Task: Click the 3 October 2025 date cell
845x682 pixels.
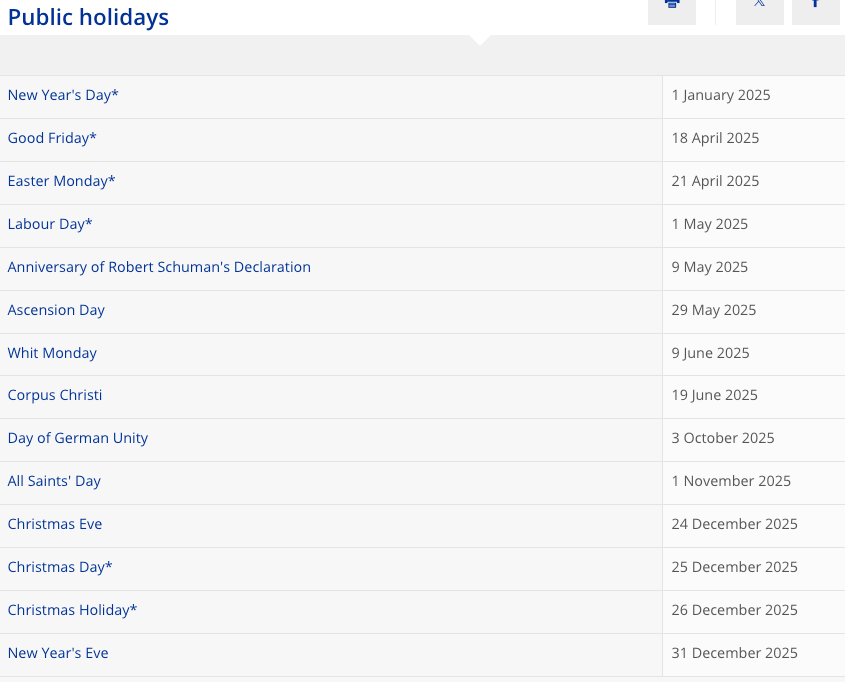Action: pyautogui.click(x=722, y=438)
